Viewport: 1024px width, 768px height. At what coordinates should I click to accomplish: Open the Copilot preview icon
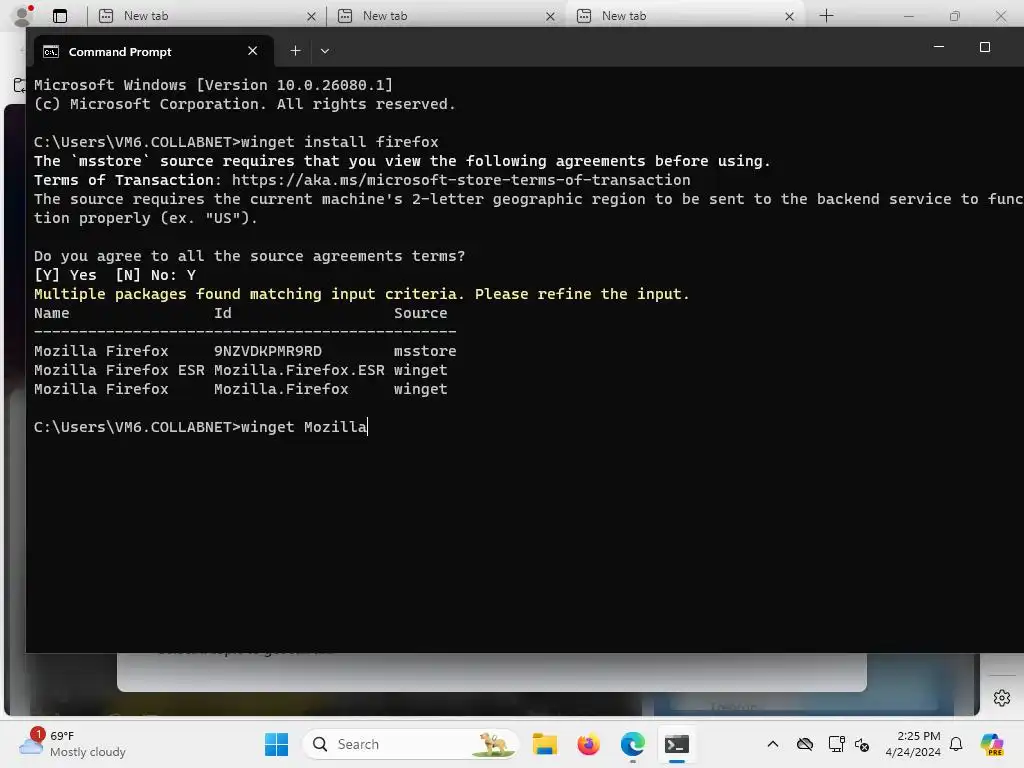tap(992, 744)
